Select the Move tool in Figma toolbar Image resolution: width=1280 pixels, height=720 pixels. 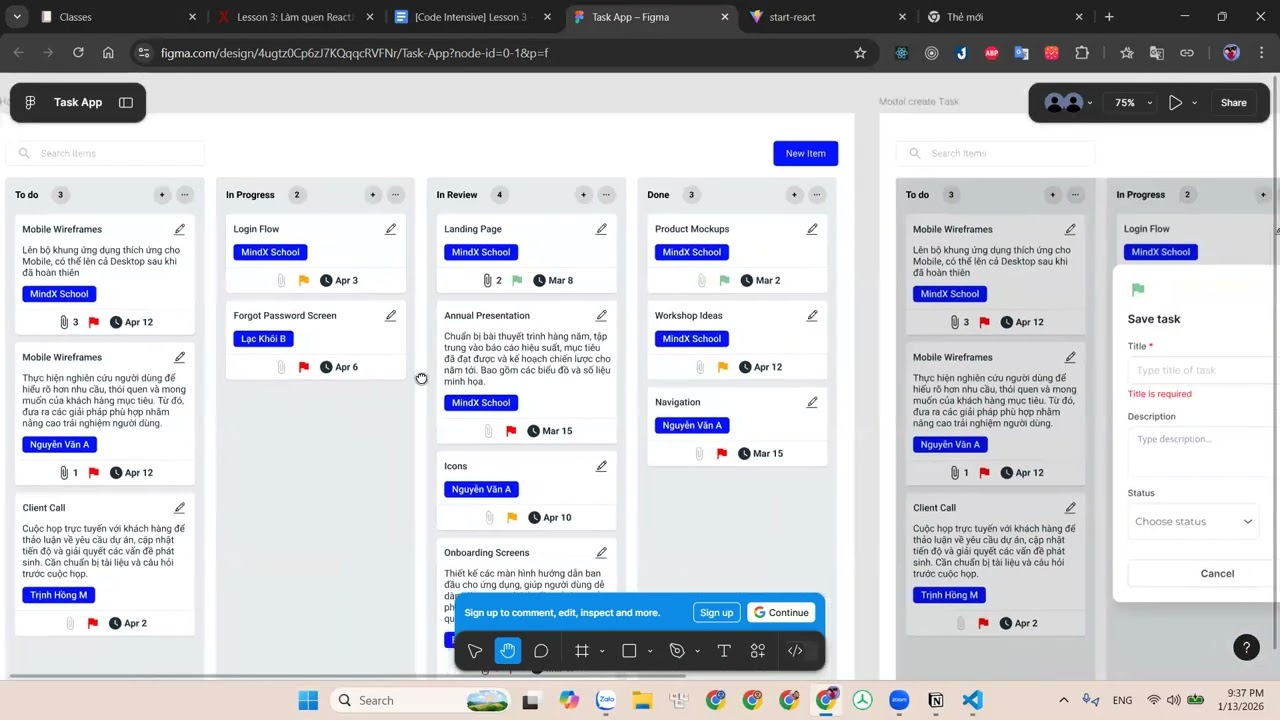[475, 651]
